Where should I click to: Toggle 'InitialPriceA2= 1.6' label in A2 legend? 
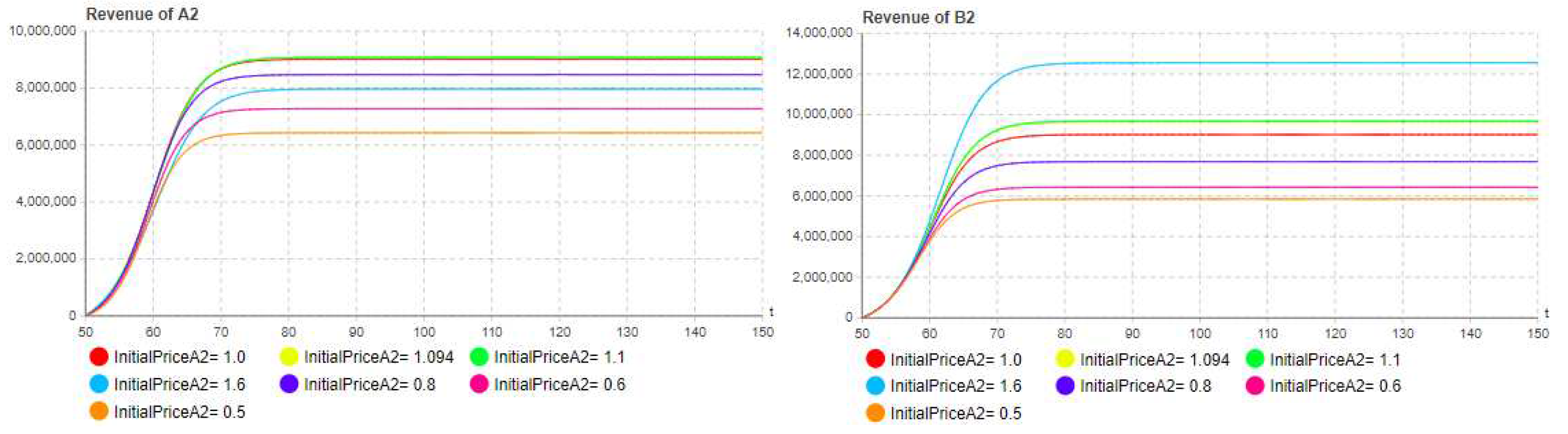(x=179, y=385)
